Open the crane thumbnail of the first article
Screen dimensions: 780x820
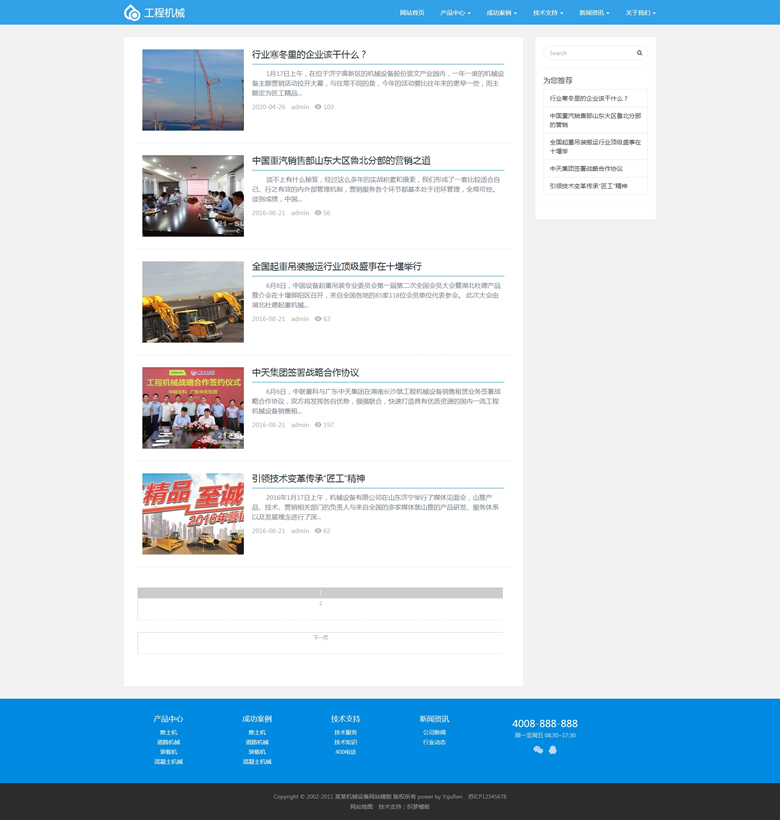point(193,90)
